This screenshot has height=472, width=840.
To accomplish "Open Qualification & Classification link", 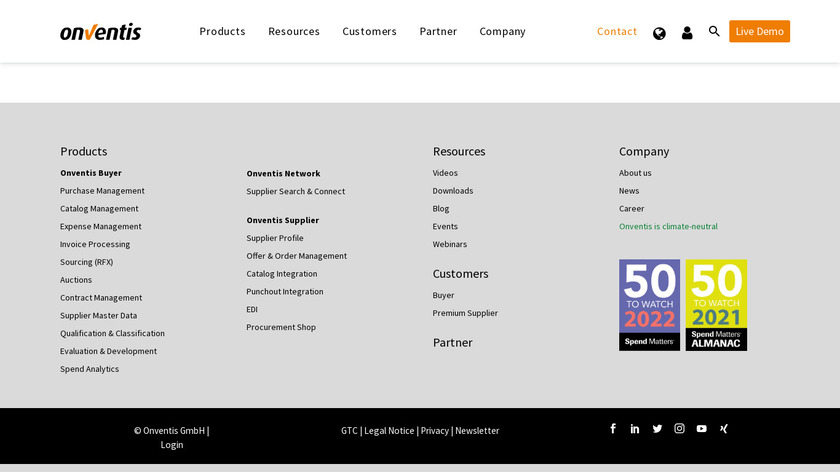I will click(x=112, y=333).
